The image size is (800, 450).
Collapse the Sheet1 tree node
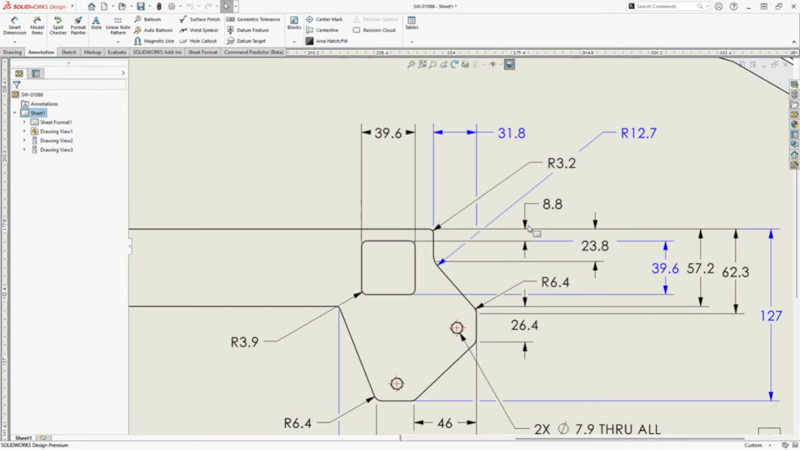coord(15,113)
